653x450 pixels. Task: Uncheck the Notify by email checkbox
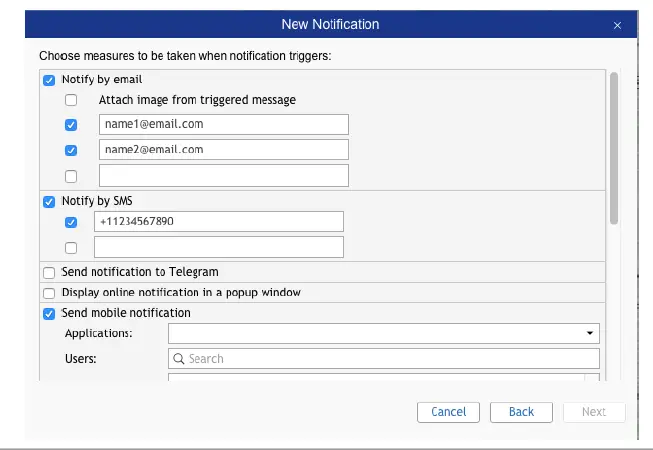pos(49,79)
